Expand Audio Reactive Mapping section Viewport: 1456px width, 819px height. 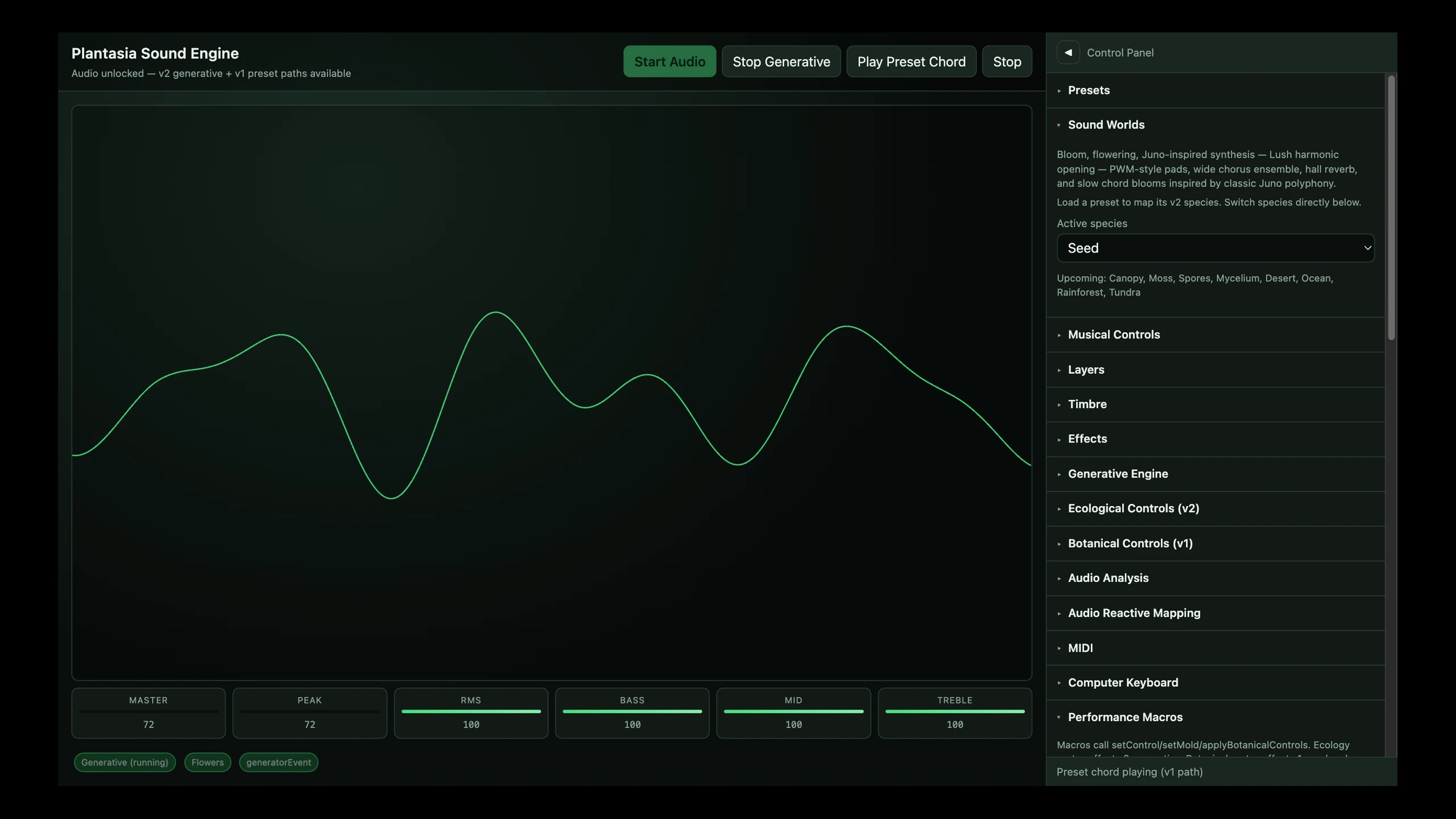(x=1215, y=613)
